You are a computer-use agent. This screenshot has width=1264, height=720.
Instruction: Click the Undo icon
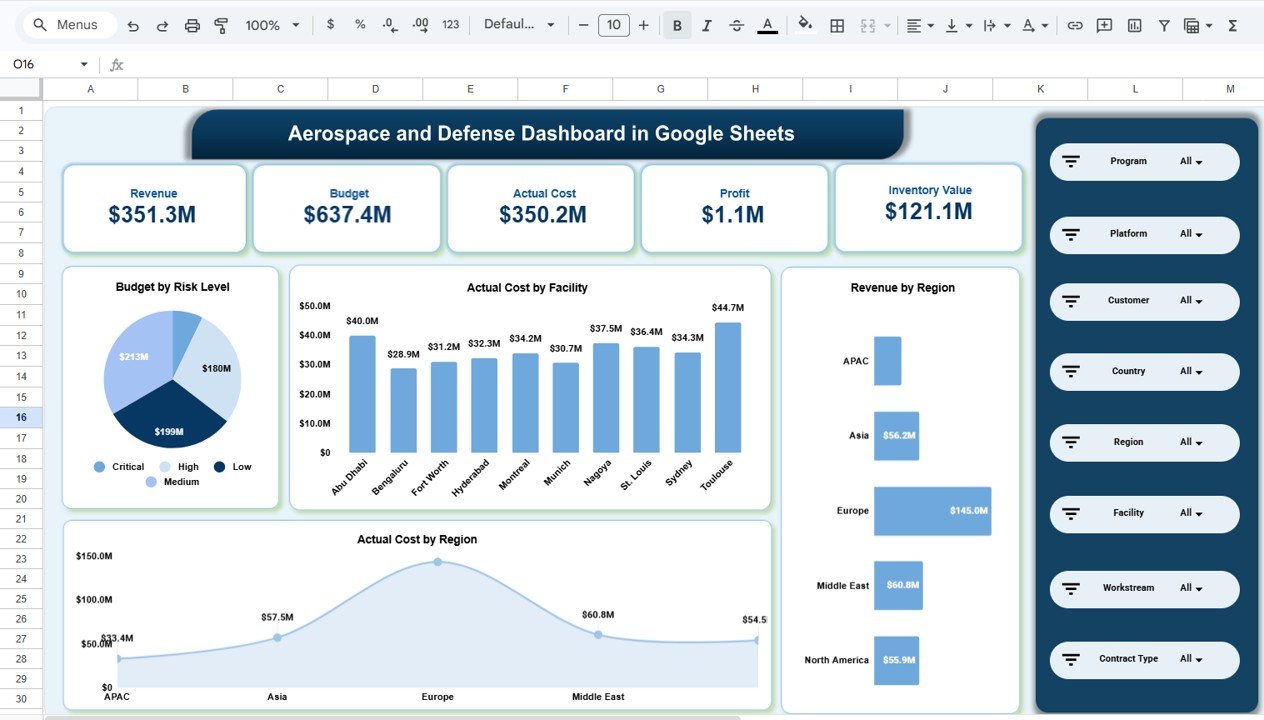[x=134, y=24]
